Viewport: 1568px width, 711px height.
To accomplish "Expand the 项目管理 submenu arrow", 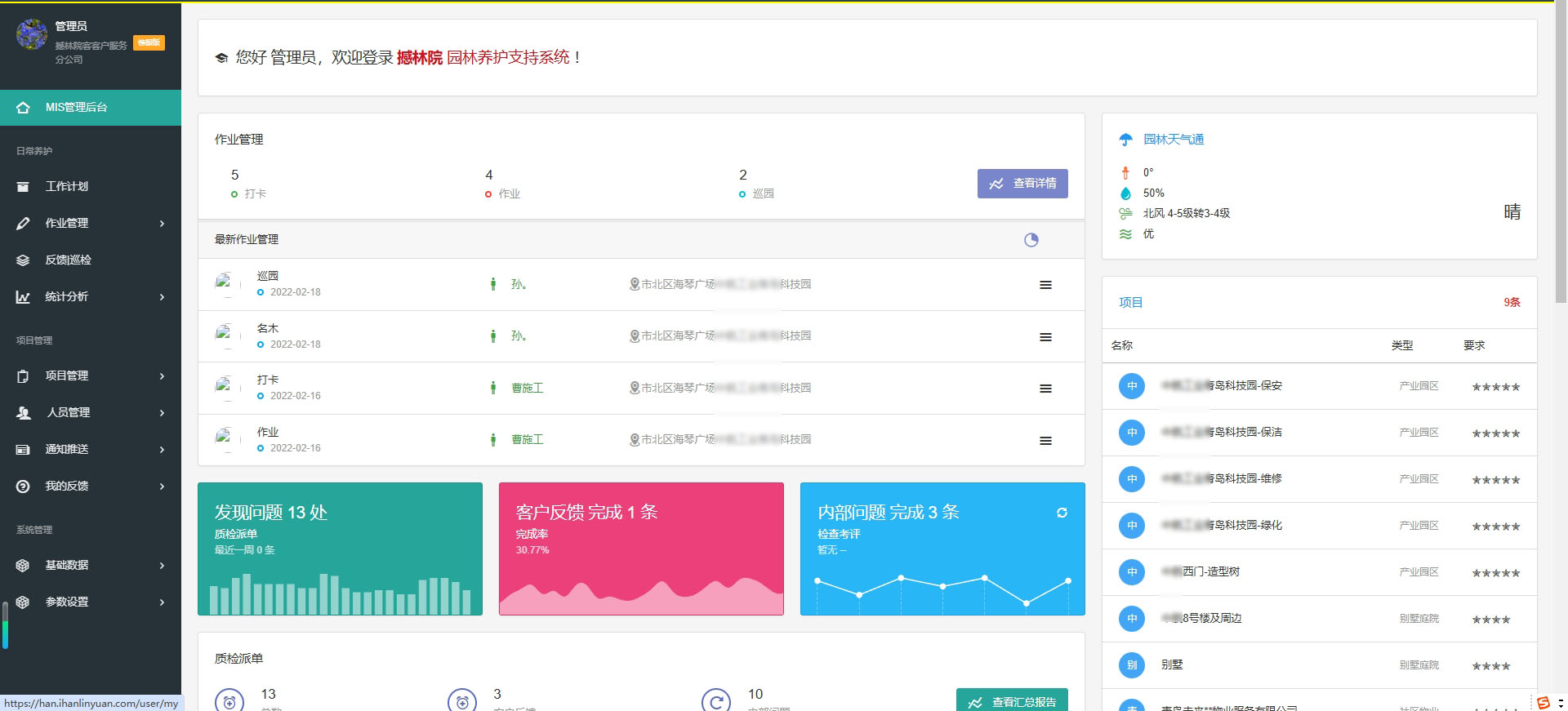I will click(162, 376).
